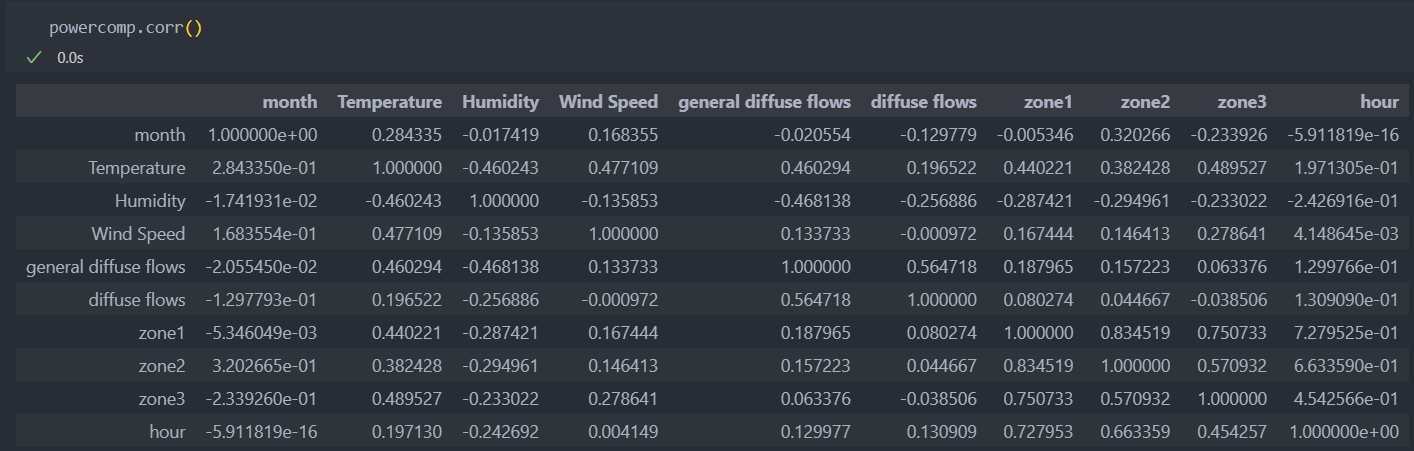
Task: Click the diffuse flows row label
Action: pyautogui.click(x=137, y=300)
